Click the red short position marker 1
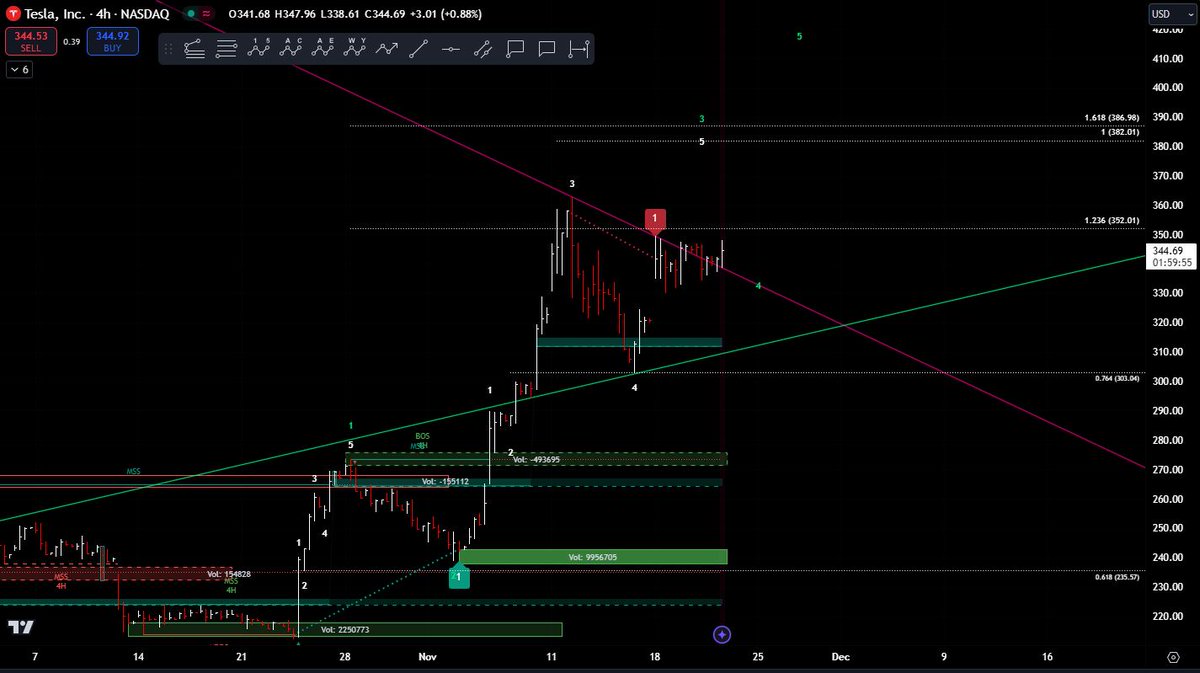Screen dimensions: 1200x673 point(654,220)
